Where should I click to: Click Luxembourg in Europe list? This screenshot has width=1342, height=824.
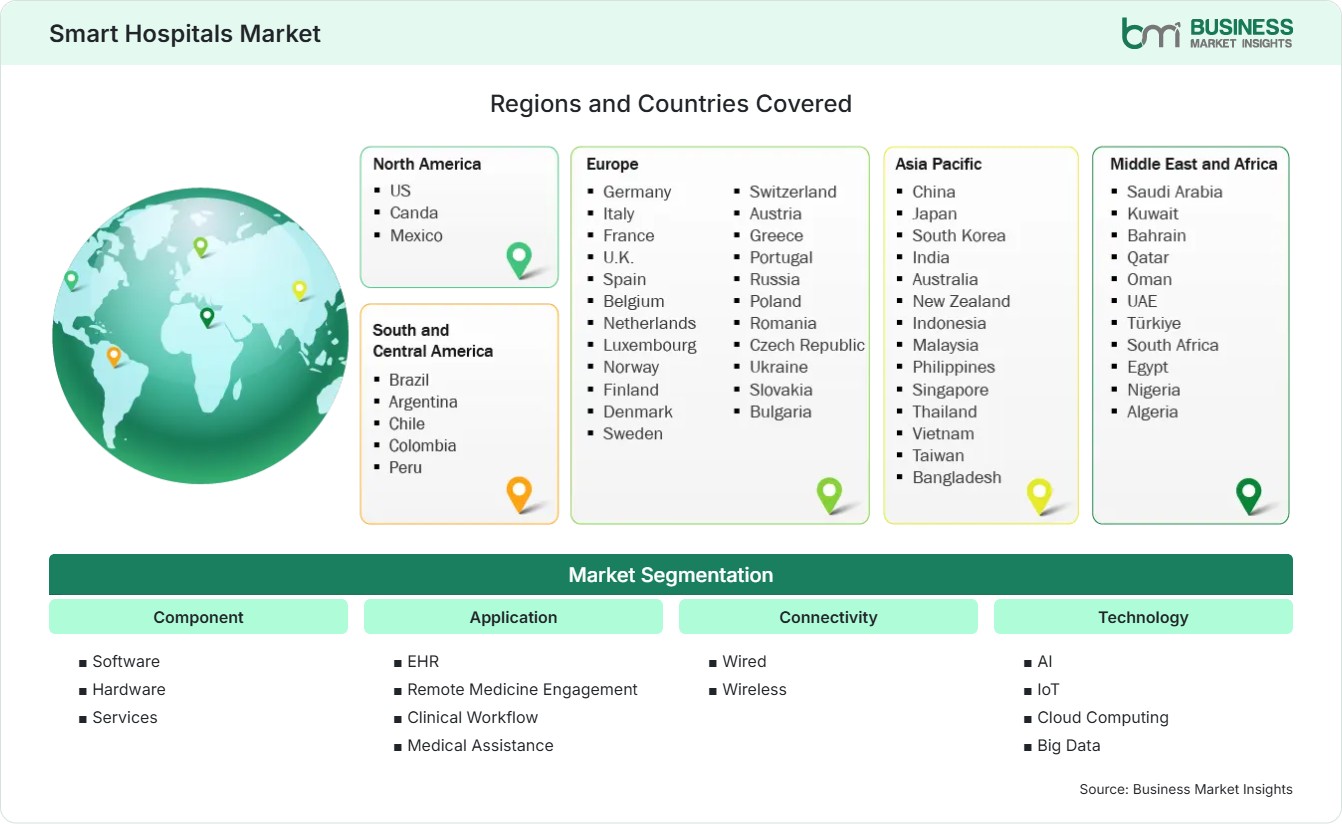pyautogui.click(x=650, y=345)
